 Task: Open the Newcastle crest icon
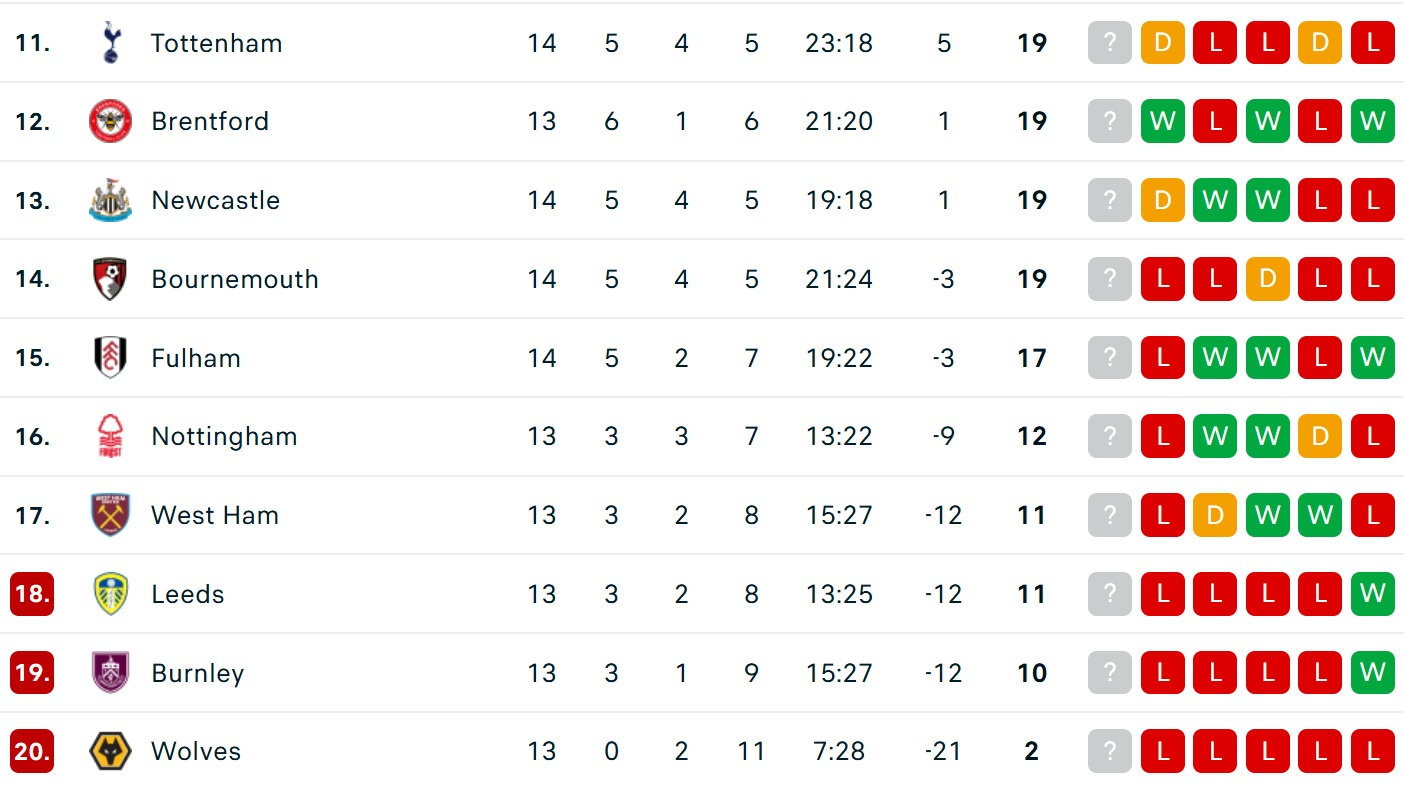[110, 200]
